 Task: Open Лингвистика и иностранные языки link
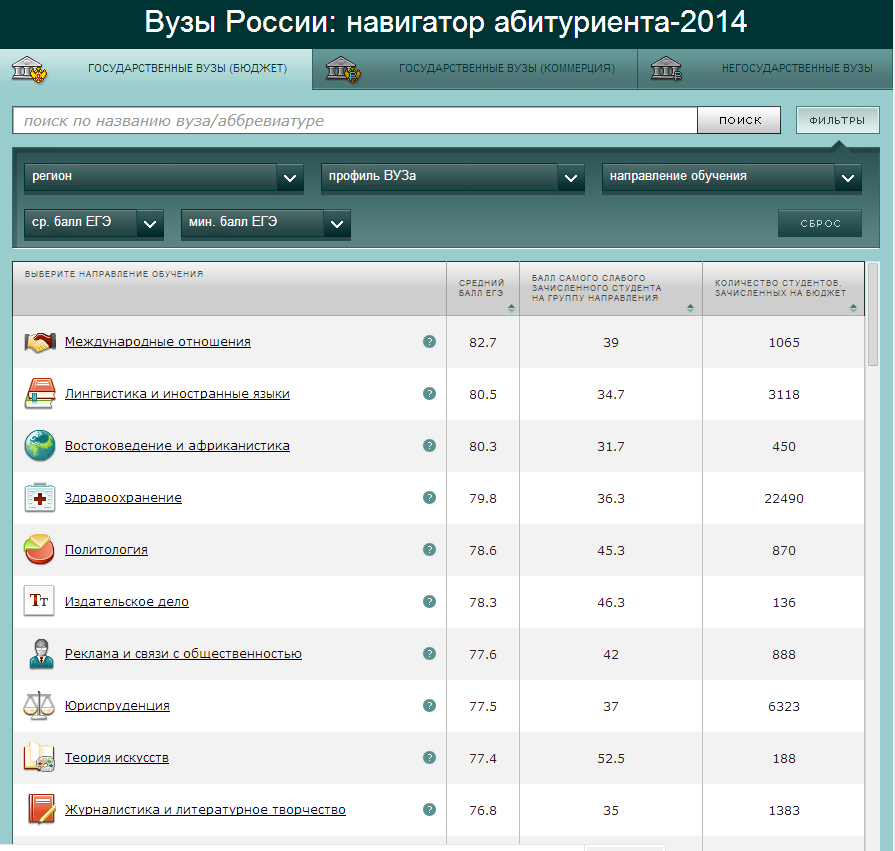pyautogui.click(x=177, y=393)
